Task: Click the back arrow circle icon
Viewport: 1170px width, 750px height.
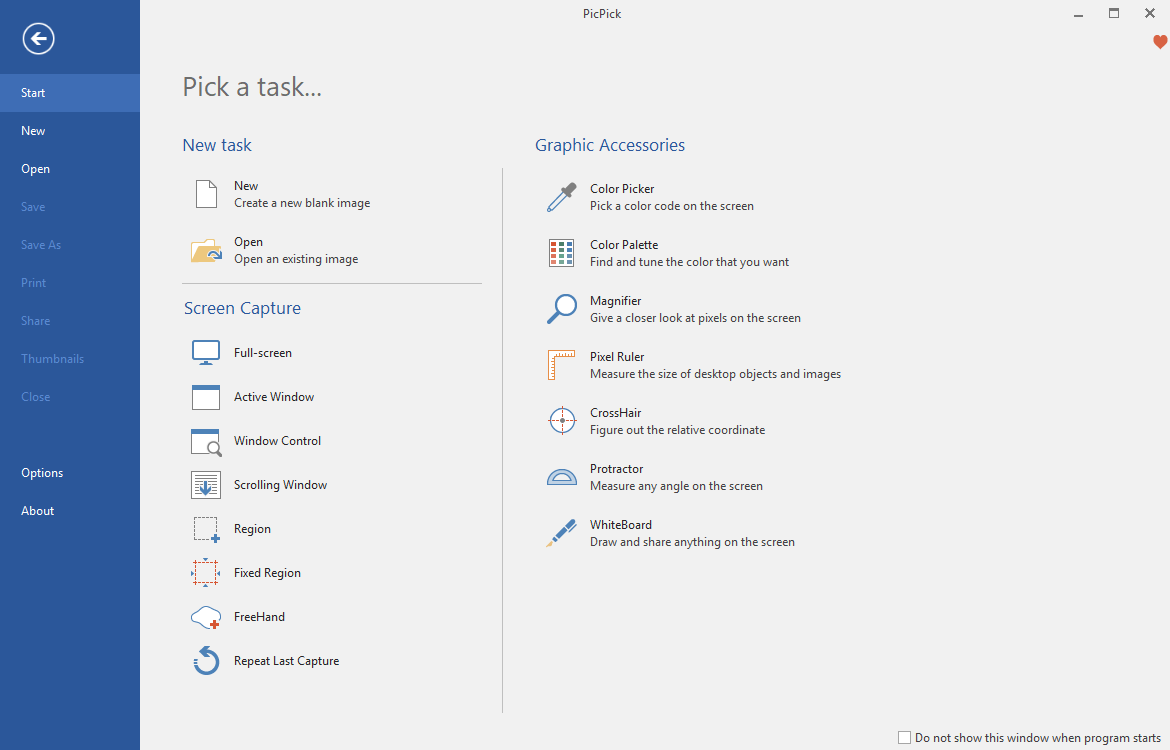Action: pyautogui.click(x=38, y=39)
